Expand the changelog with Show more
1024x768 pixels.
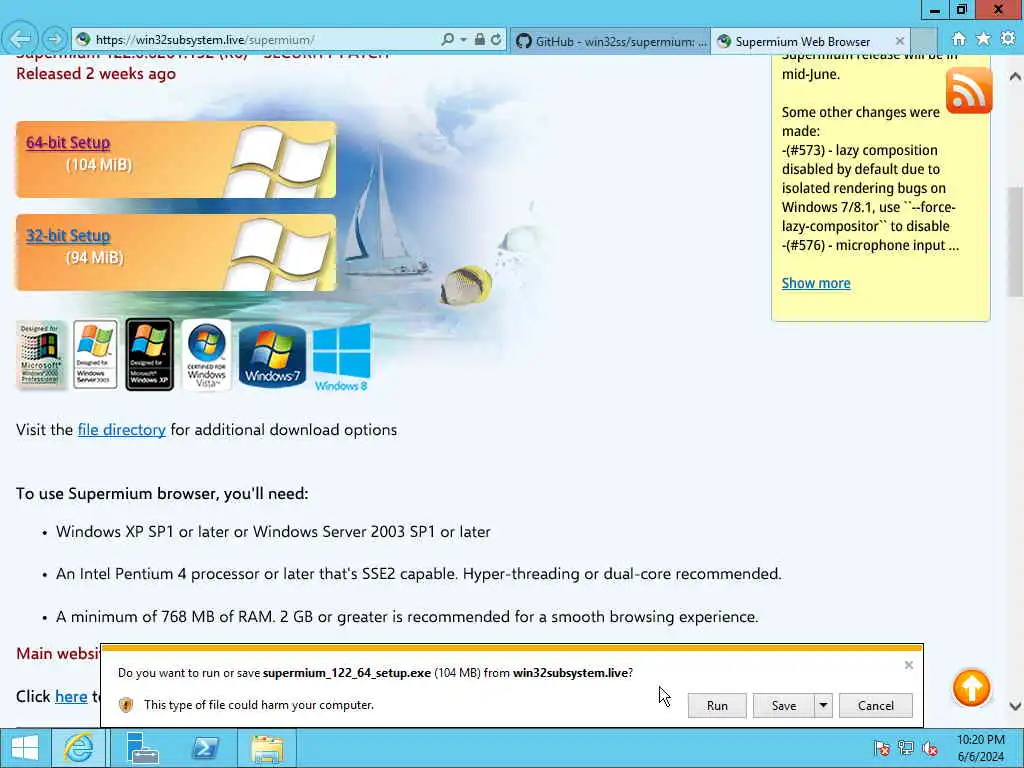click(816, 283)
